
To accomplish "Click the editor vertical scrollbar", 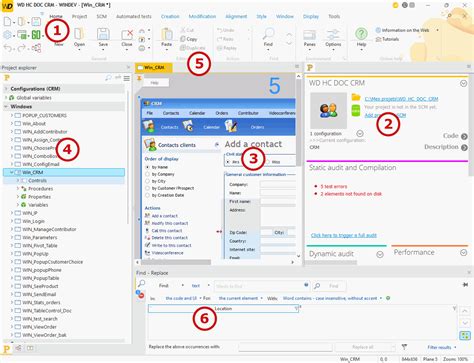I will (x=298, y=167).
